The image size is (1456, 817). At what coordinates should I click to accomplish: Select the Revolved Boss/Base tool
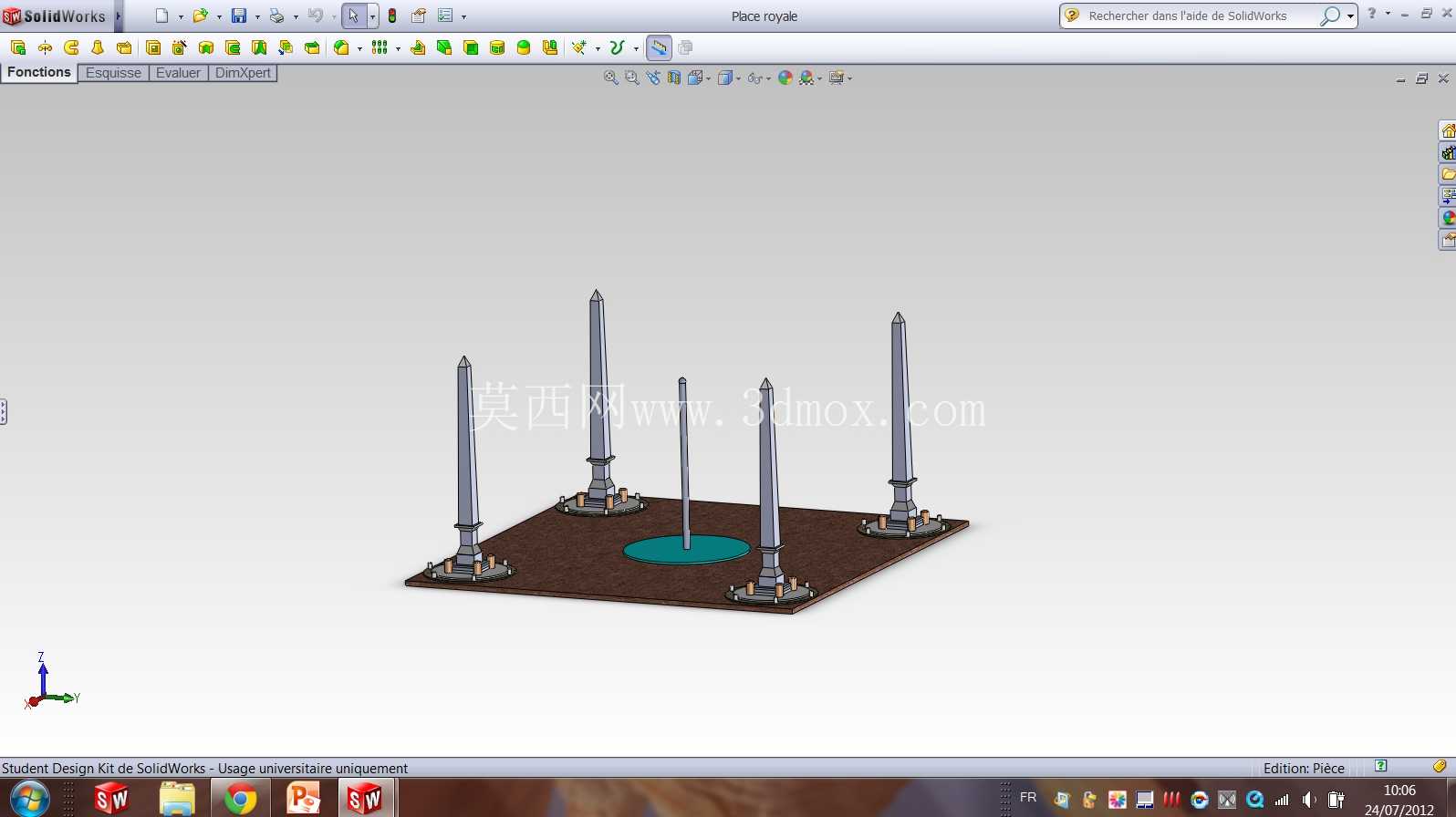pos(45,47)
